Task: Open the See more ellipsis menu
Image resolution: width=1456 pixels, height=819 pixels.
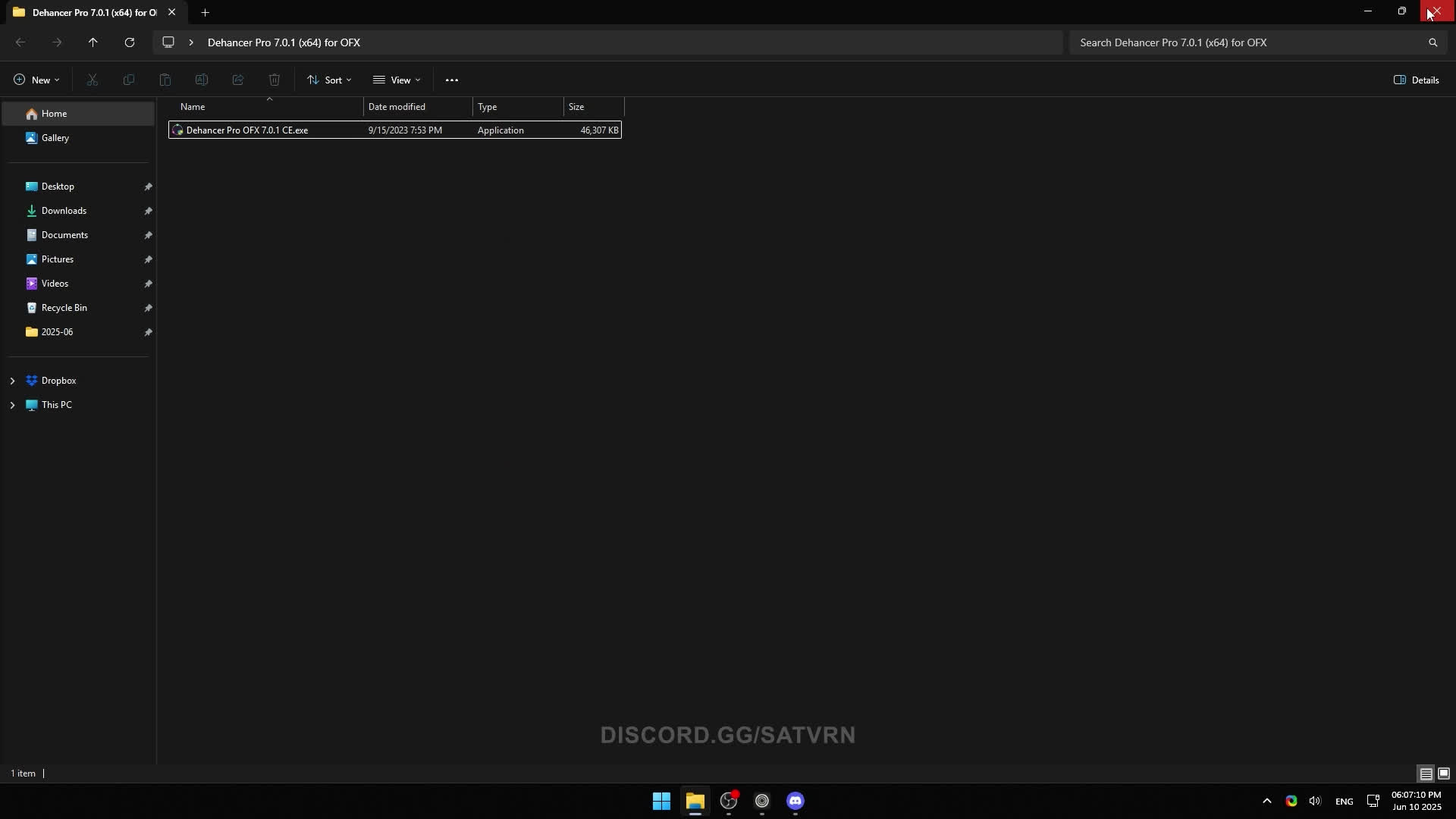Action: pos(452,80)
